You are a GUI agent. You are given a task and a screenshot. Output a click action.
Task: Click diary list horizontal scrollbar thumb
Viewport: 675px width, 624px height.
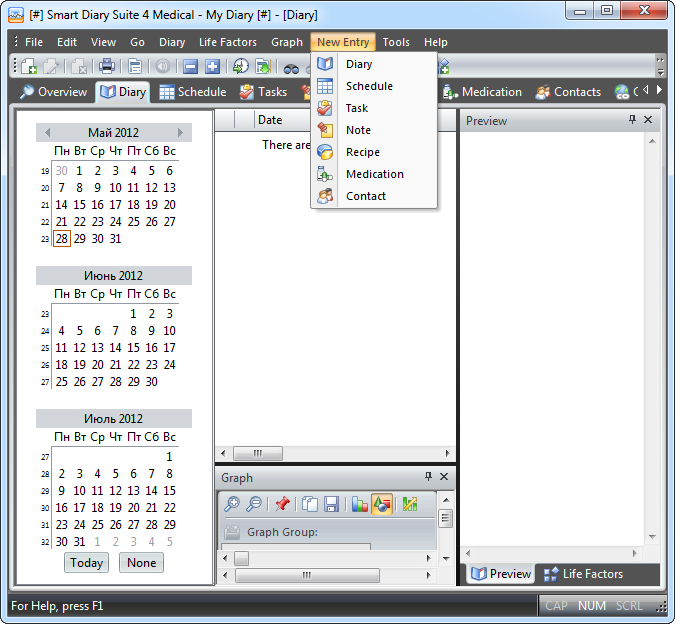point(258,453)
